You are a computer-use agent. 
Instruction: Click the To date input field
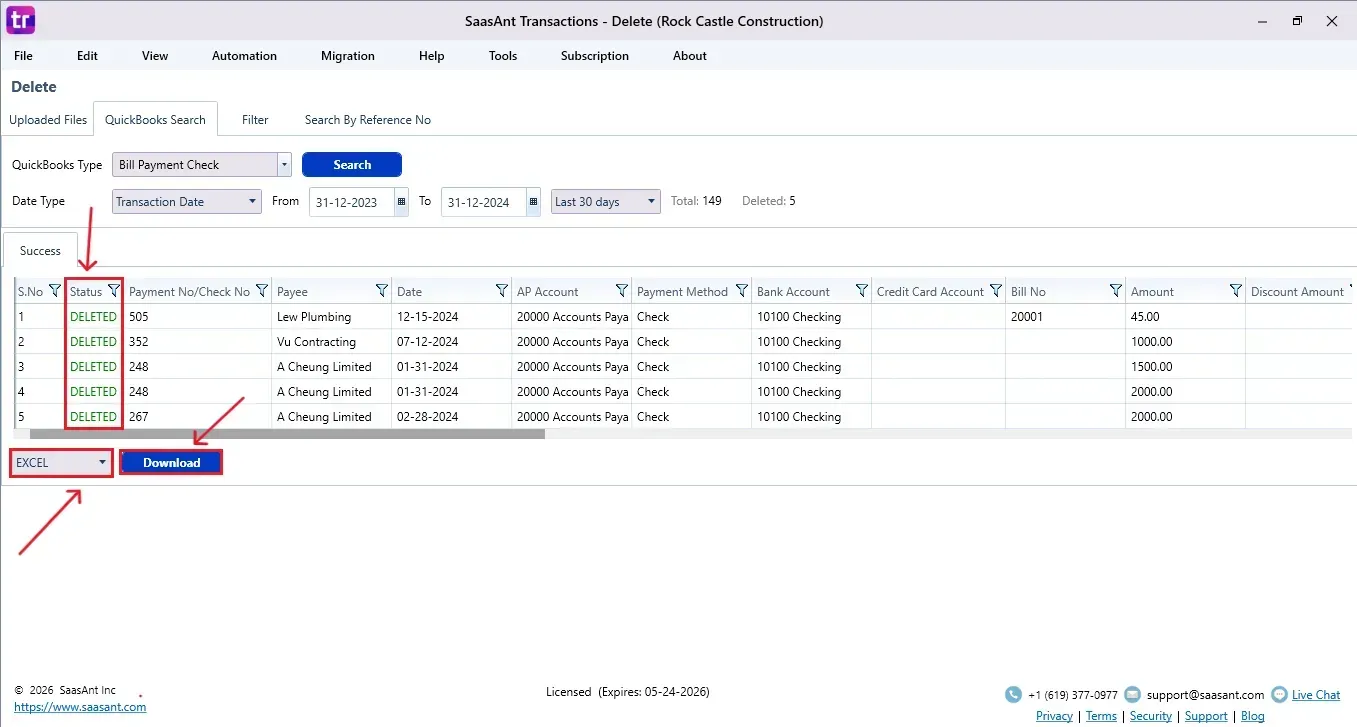pyautogui.click(x=484, y=201)
